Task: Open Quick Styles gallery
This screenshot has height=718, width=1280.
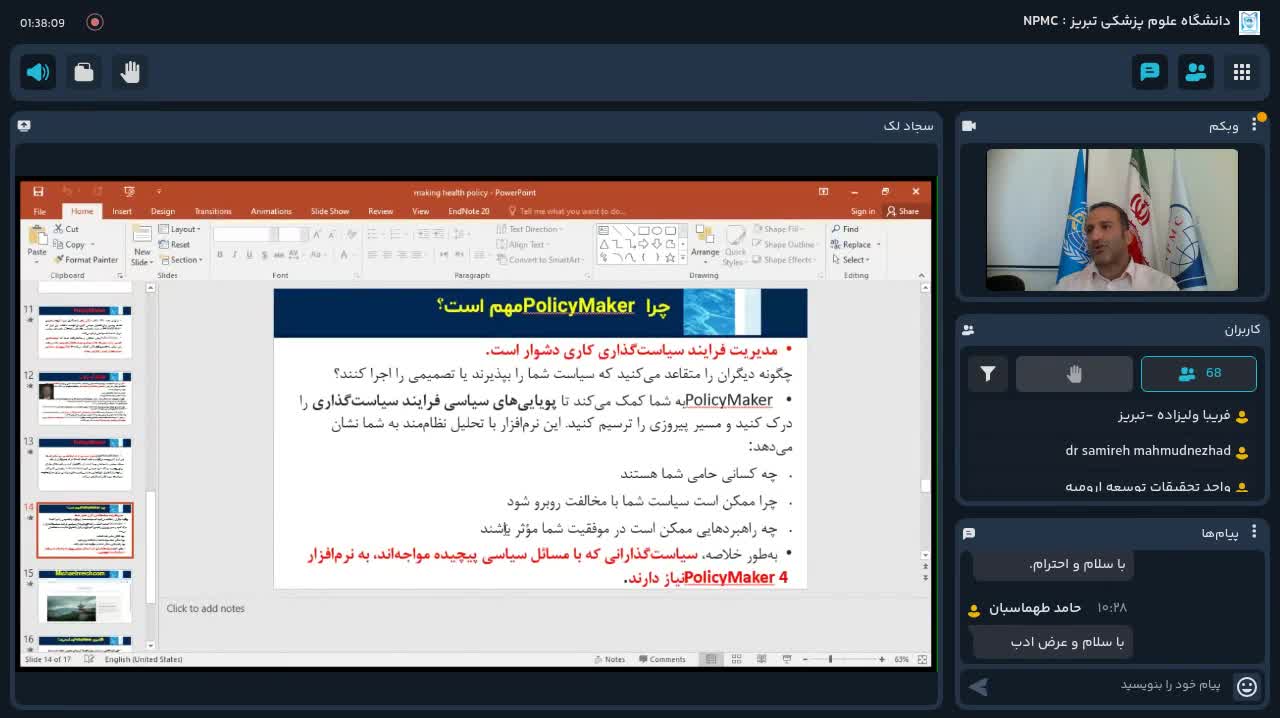Action: (736, 245)
